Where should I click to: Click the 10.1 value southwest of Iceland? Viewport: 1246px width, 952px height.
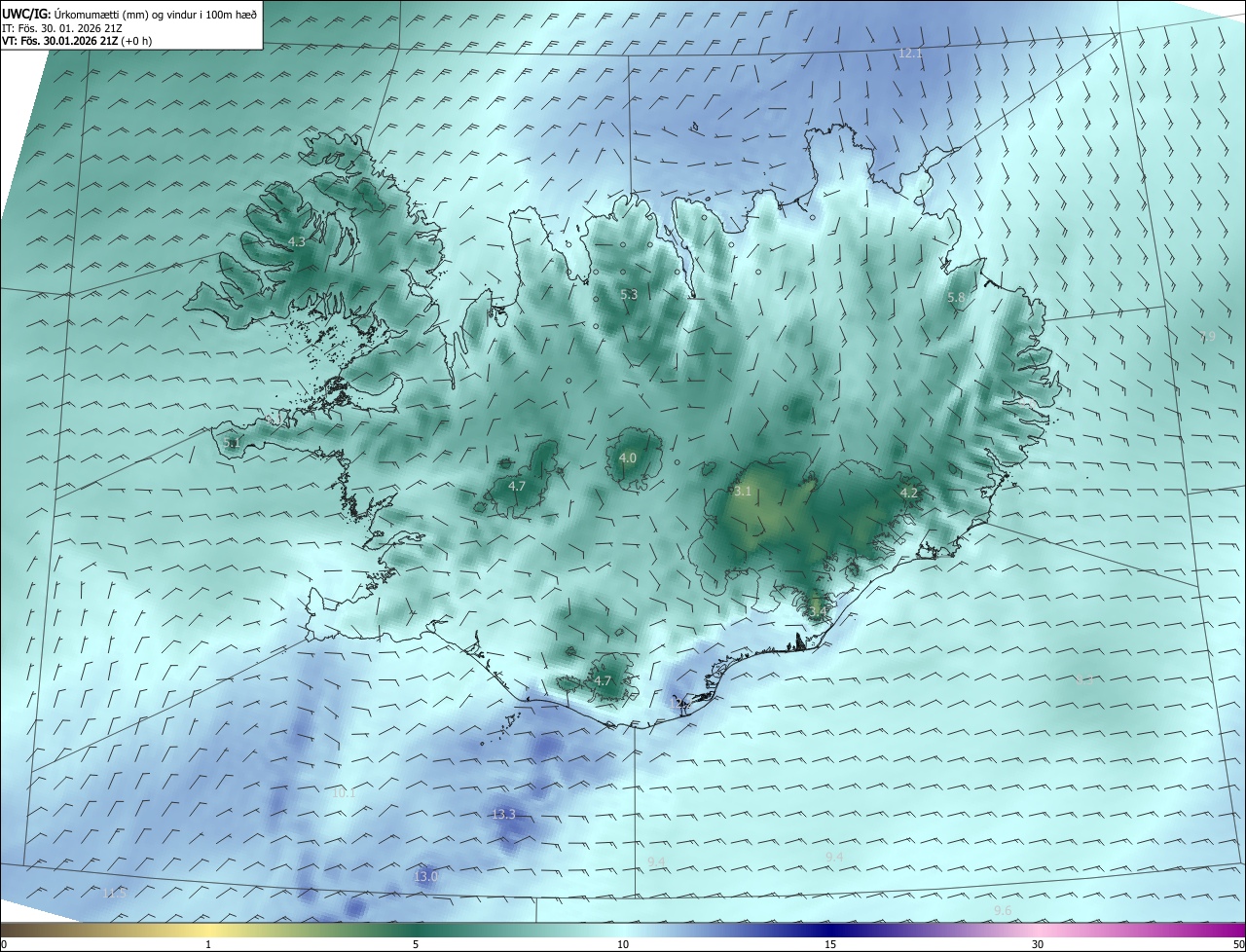[x=345, y=793]
